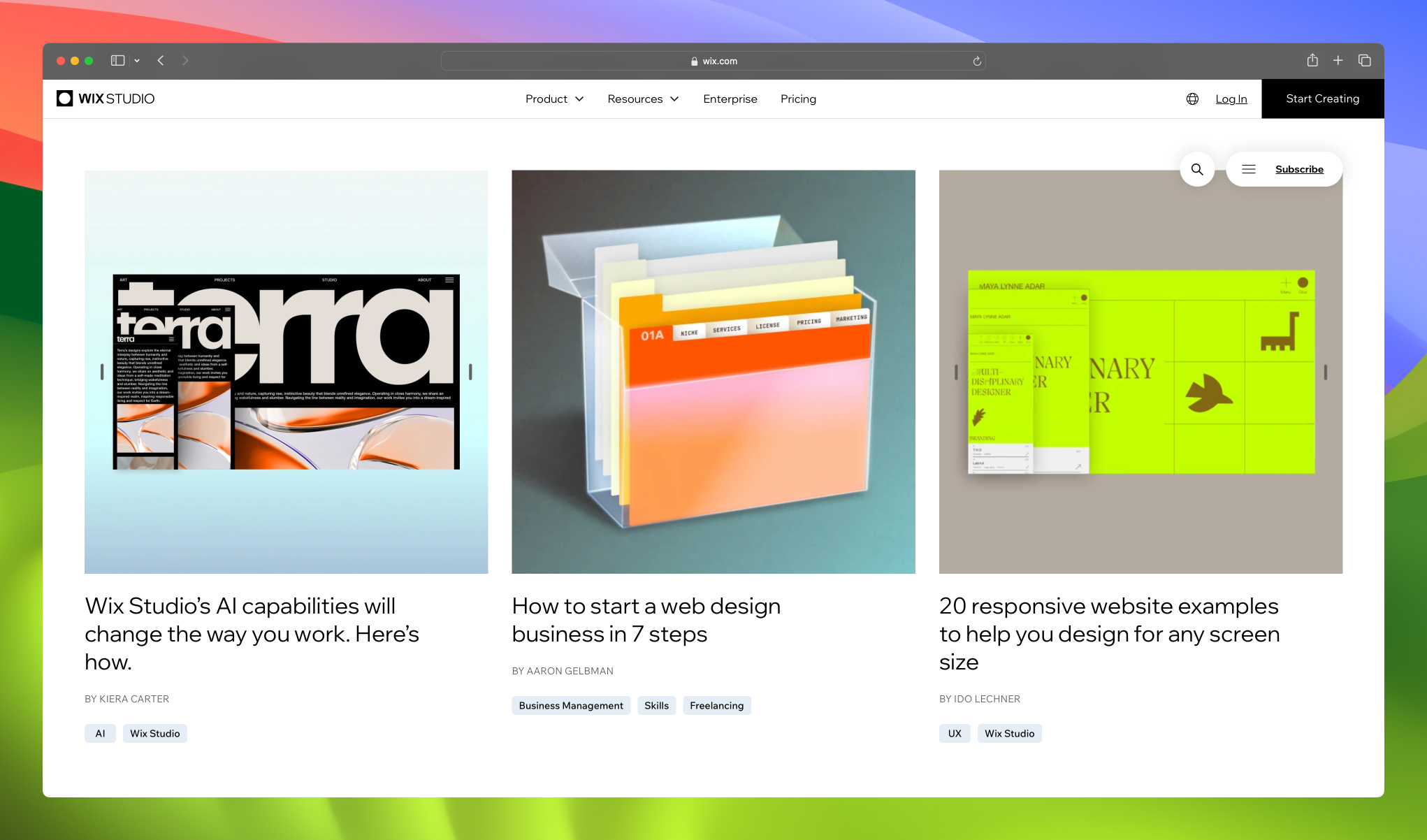Open the sidebar options chevron in Safari toolbar
The width and height of the screenshot is (1427, 840).
point(137,61)
